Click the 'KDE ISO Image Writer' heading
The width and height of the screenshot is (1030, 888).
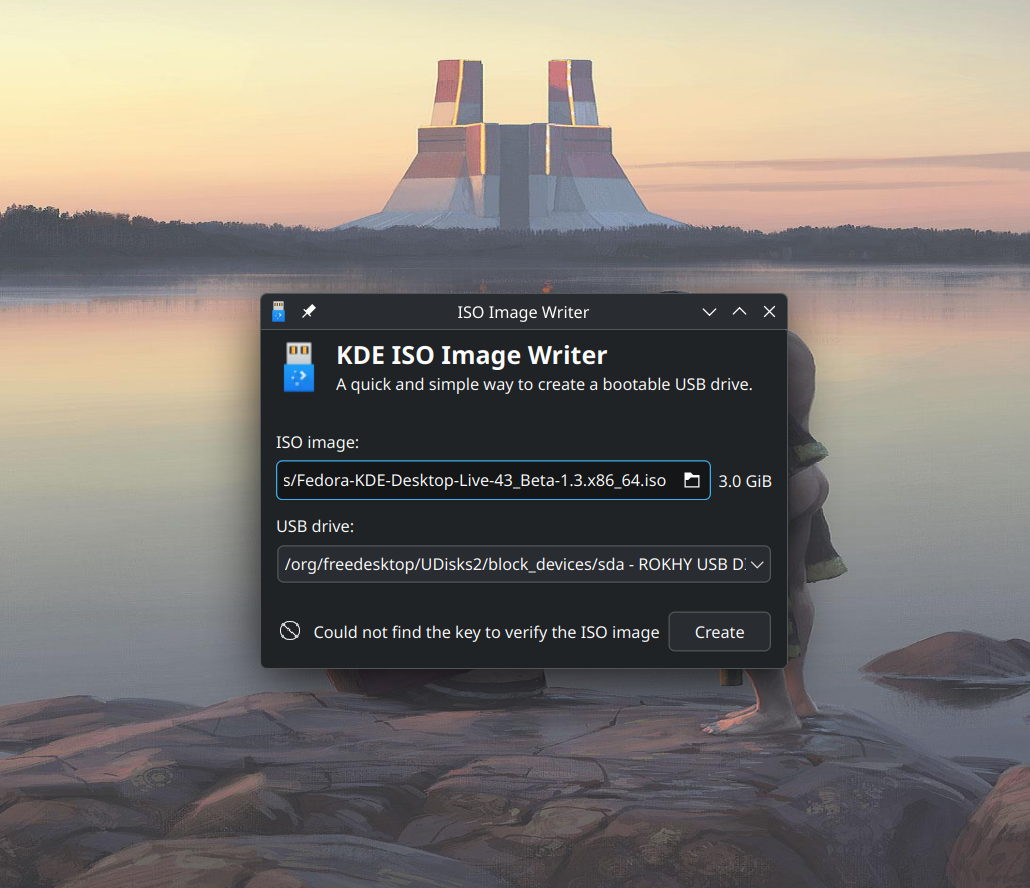(472, 355)
